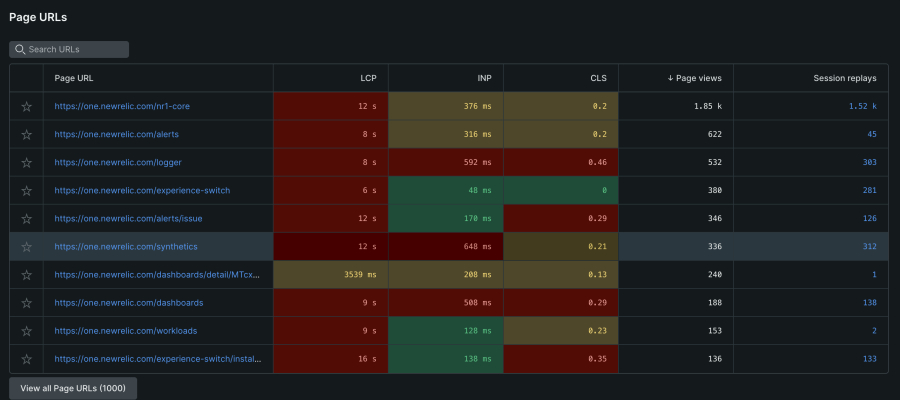
Task: Star the /dashboards URL row
Action: pyautogui.click(x=26, y=303)
